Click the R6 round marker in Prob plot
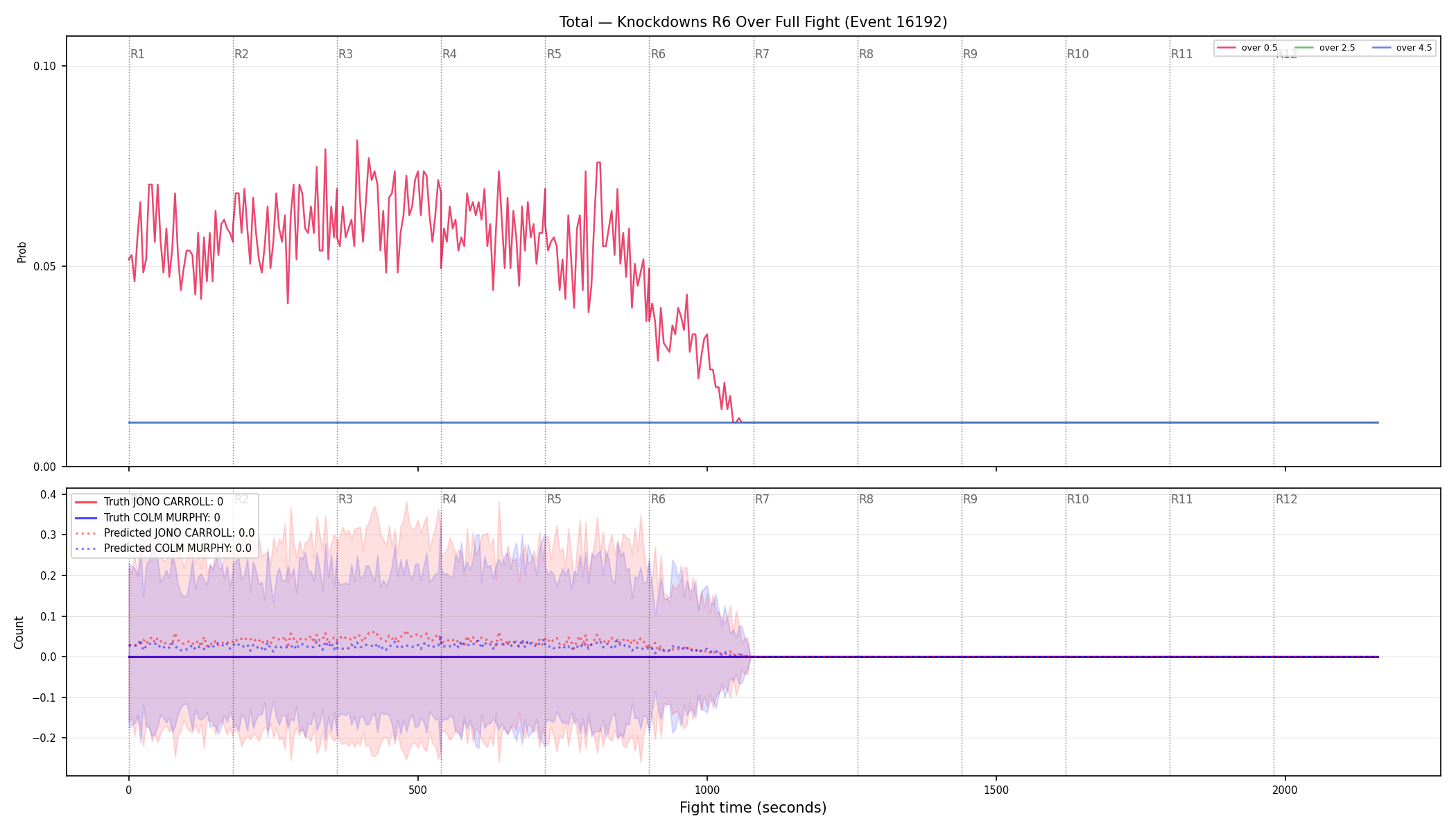 point(658,55)
